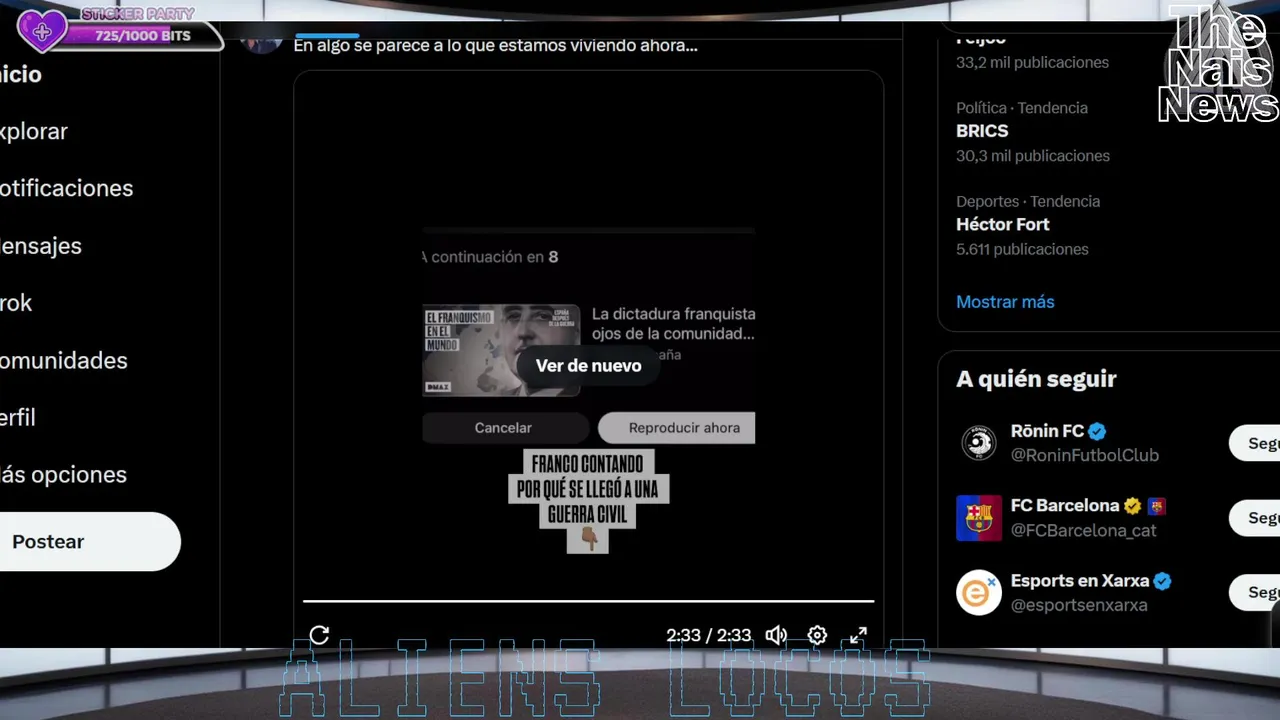Open the FC Barcelona crest avatar
Viewport: 1280px width, 720px height.
[x=979, y=518]
